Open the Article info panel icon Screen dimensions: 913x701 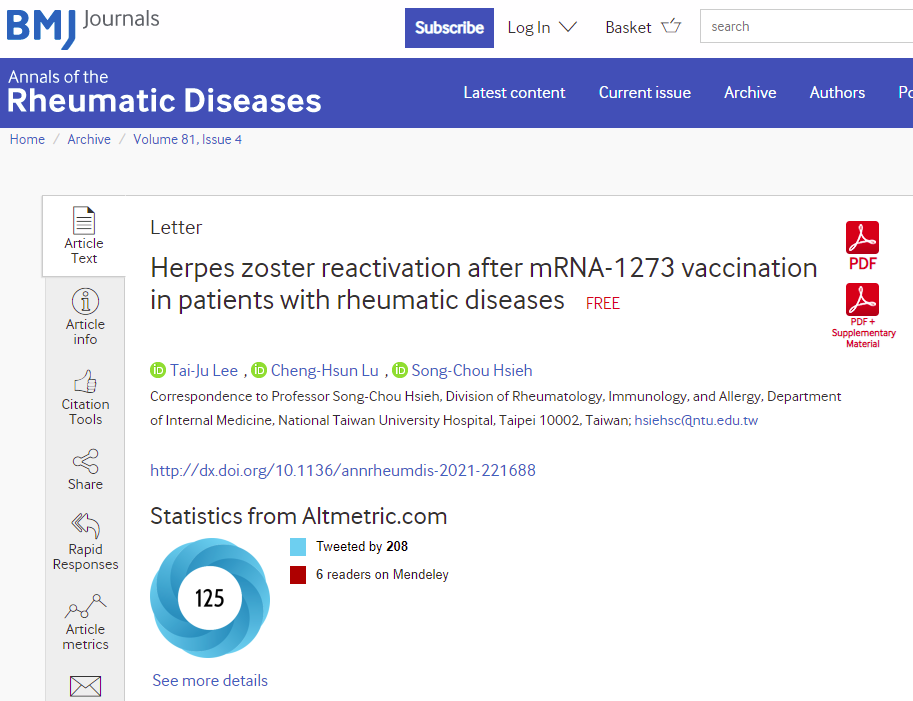click(85, 301)
